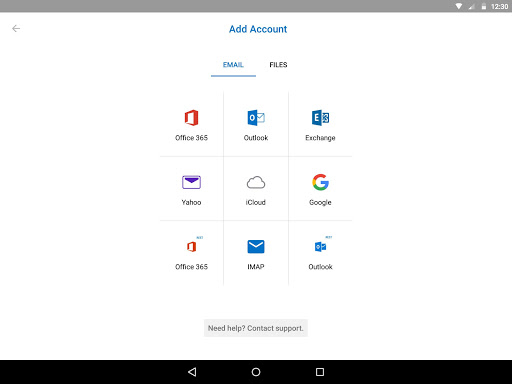The width and height of the screenshot is (512, 384).
Task: Select the Office 365 account in top row
Action: [x=191, y=125]
